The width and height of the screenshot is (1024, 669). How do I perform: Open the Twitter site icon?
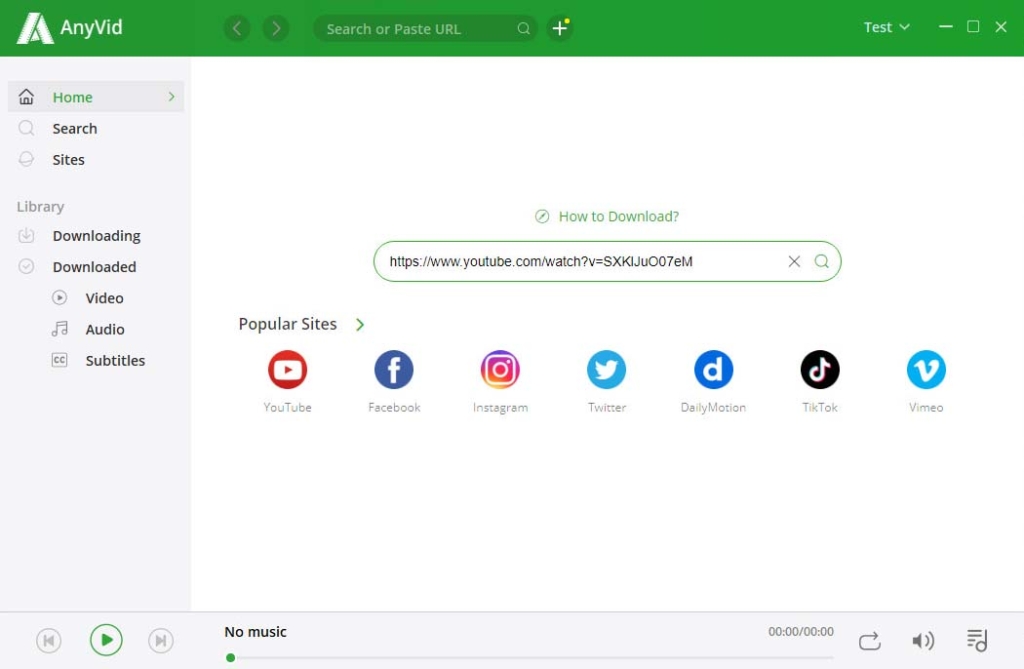tap(606, 370)
